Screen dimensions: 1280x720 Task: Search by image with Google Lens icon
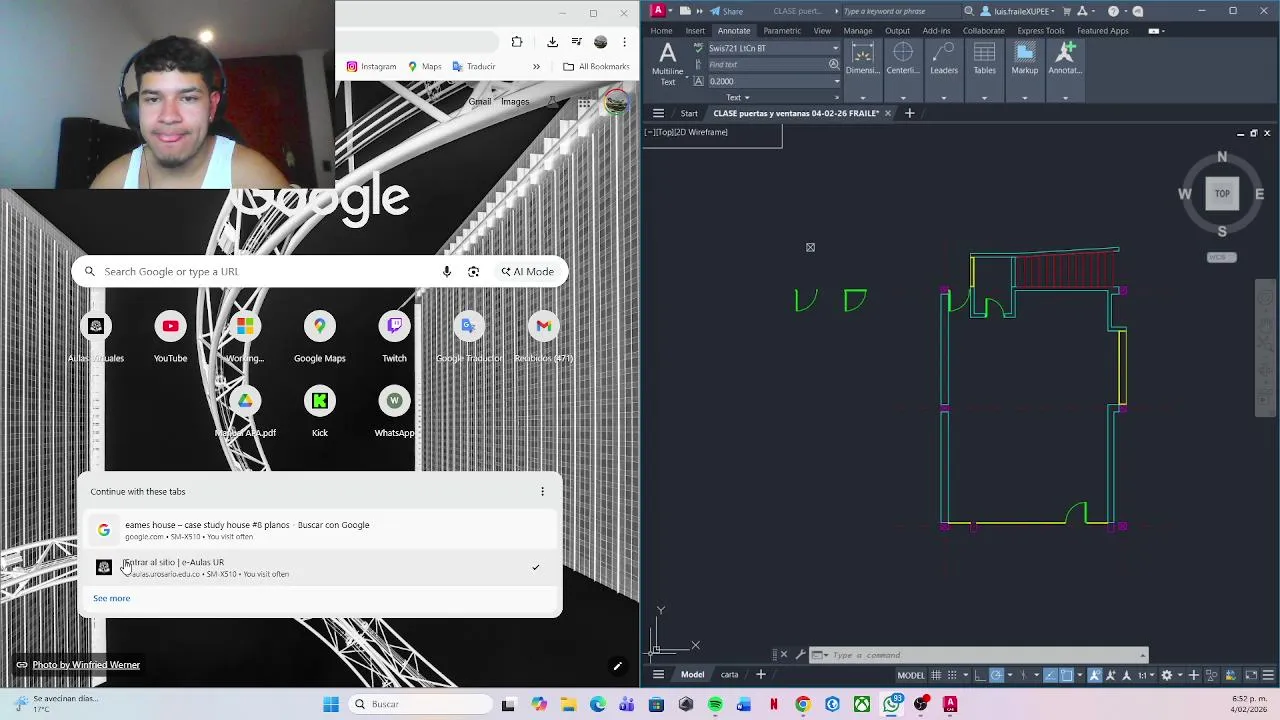(474, 271)
